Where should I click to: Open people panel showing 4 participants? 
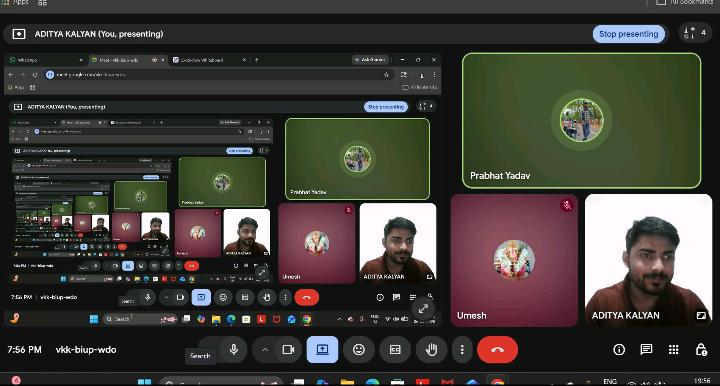[695, 33]
